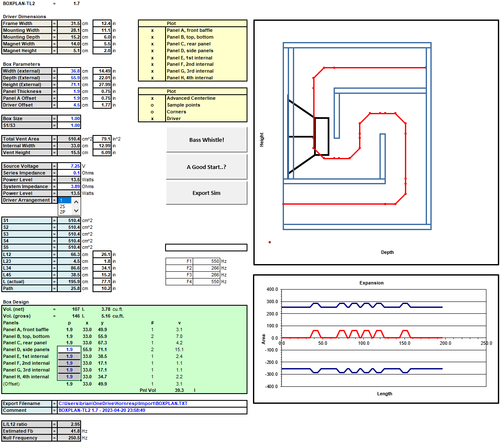500x442 pixels.
Task: Select the Panel A Offset cm input cell
Action: [69, 98]
